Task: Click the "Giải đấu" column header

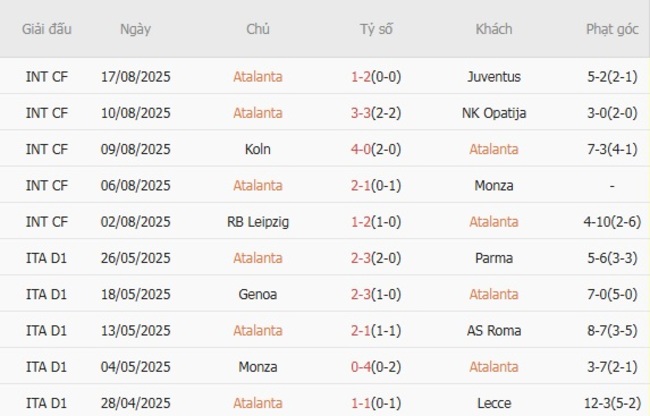Action: [47, 29]
